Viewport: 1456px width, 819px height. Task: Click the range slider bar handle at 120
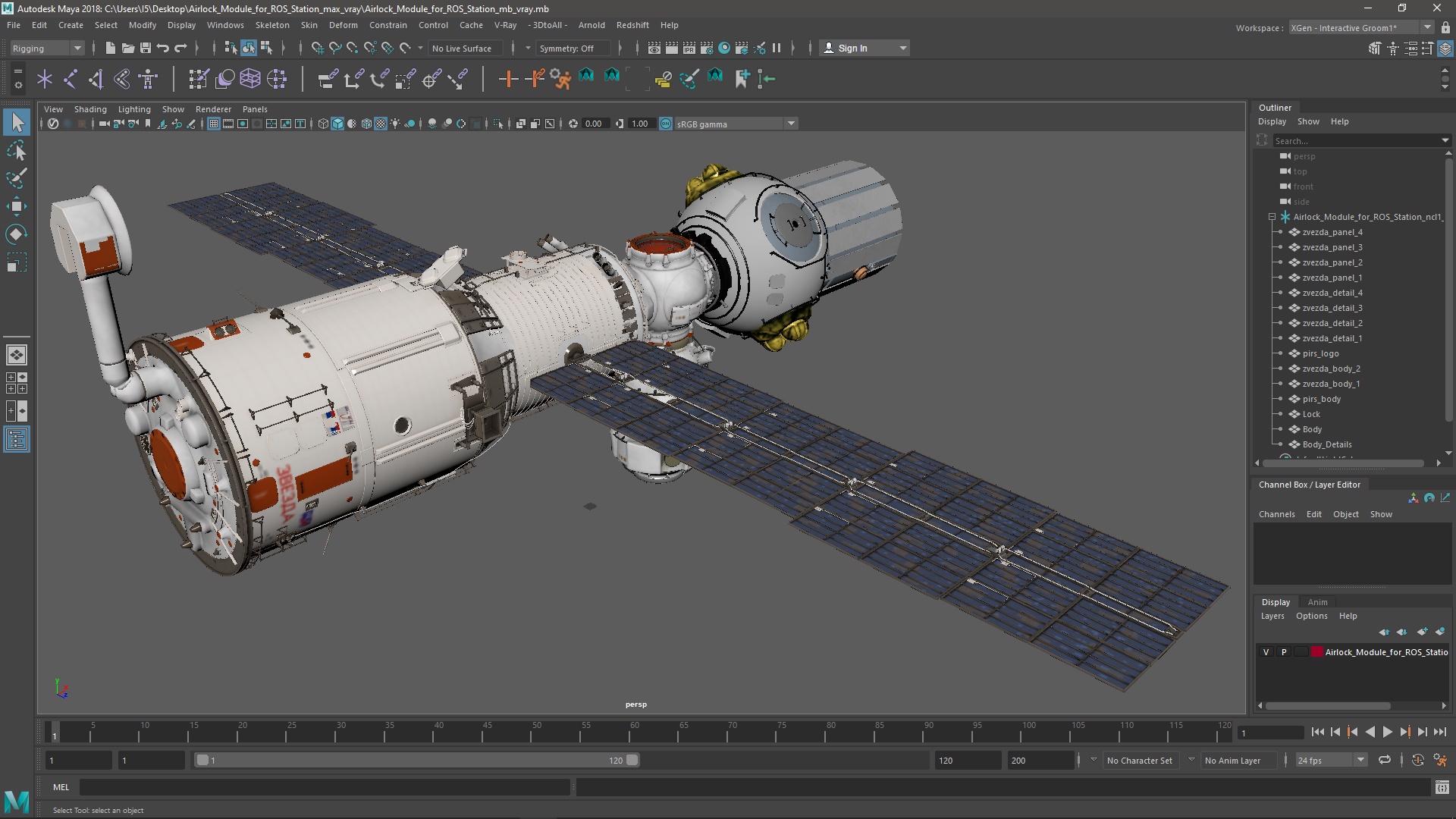pyautogui.click(x=632, y=760)
